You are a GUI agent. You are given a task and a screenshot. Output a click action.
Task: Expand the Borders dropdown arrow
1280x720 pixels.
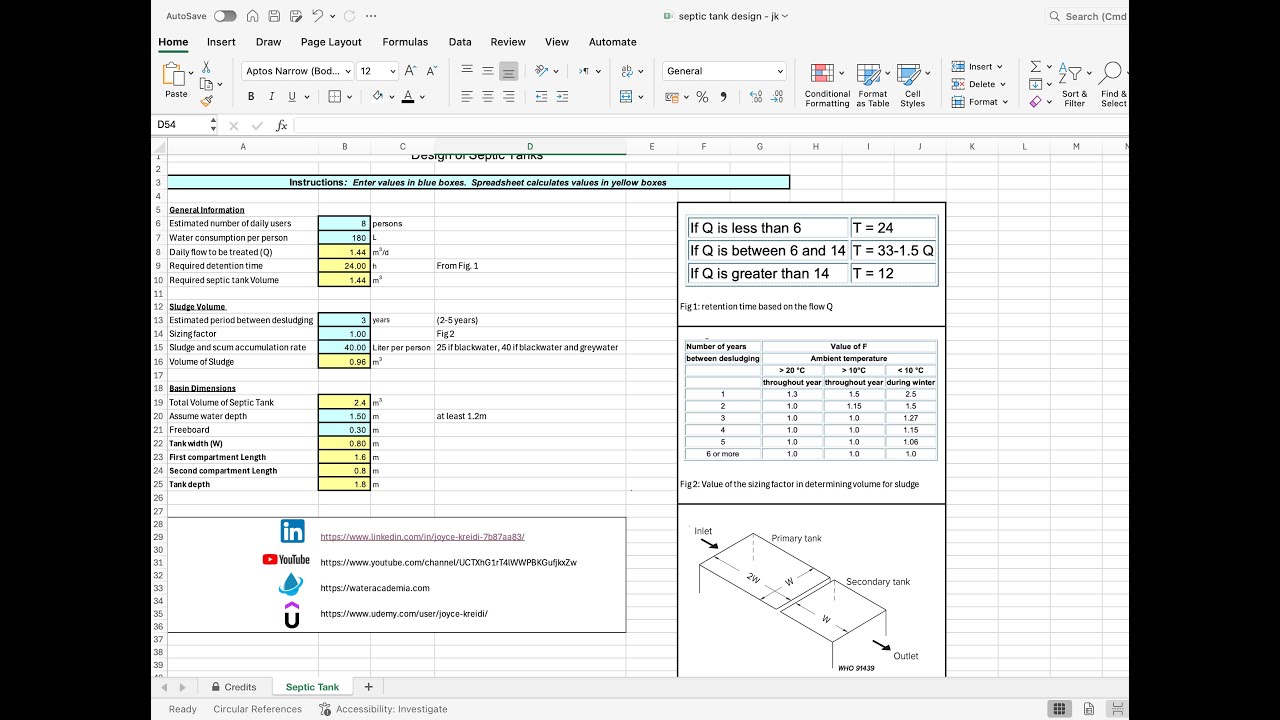point(348,97)
